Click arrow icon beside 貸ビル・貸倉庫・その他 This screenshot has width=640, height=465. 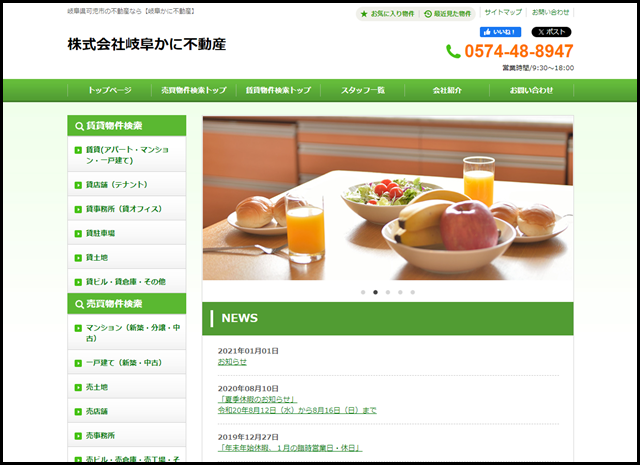point(78,282)
